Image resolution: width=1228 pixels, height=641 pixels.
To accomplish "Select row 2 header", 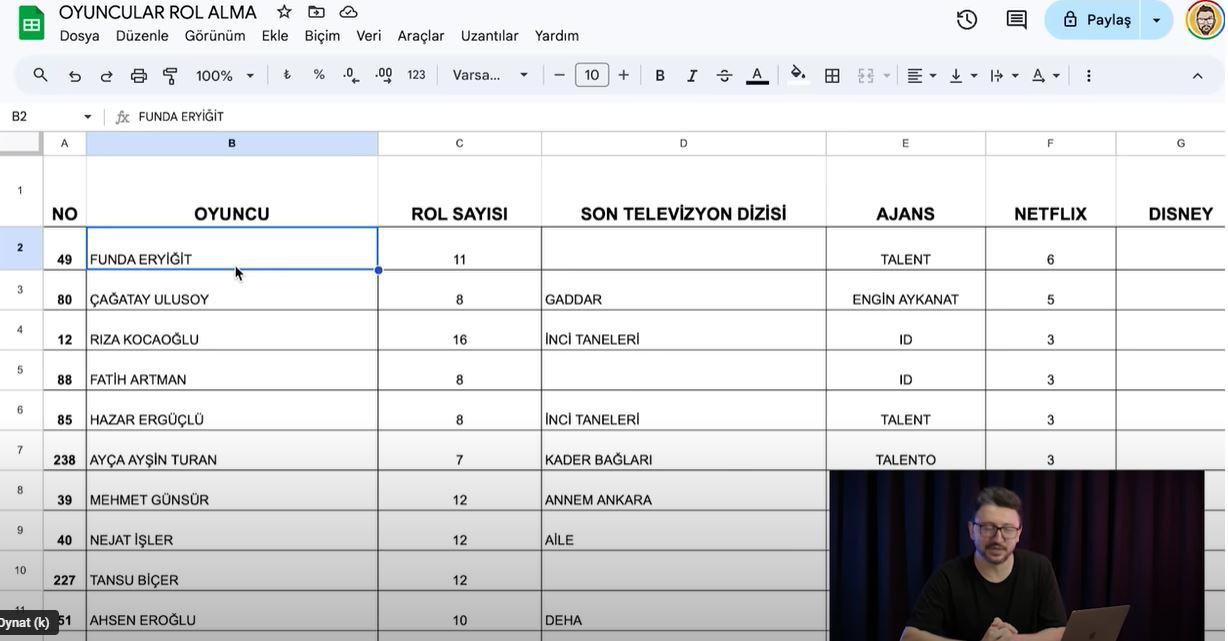I will pos(20,248).
